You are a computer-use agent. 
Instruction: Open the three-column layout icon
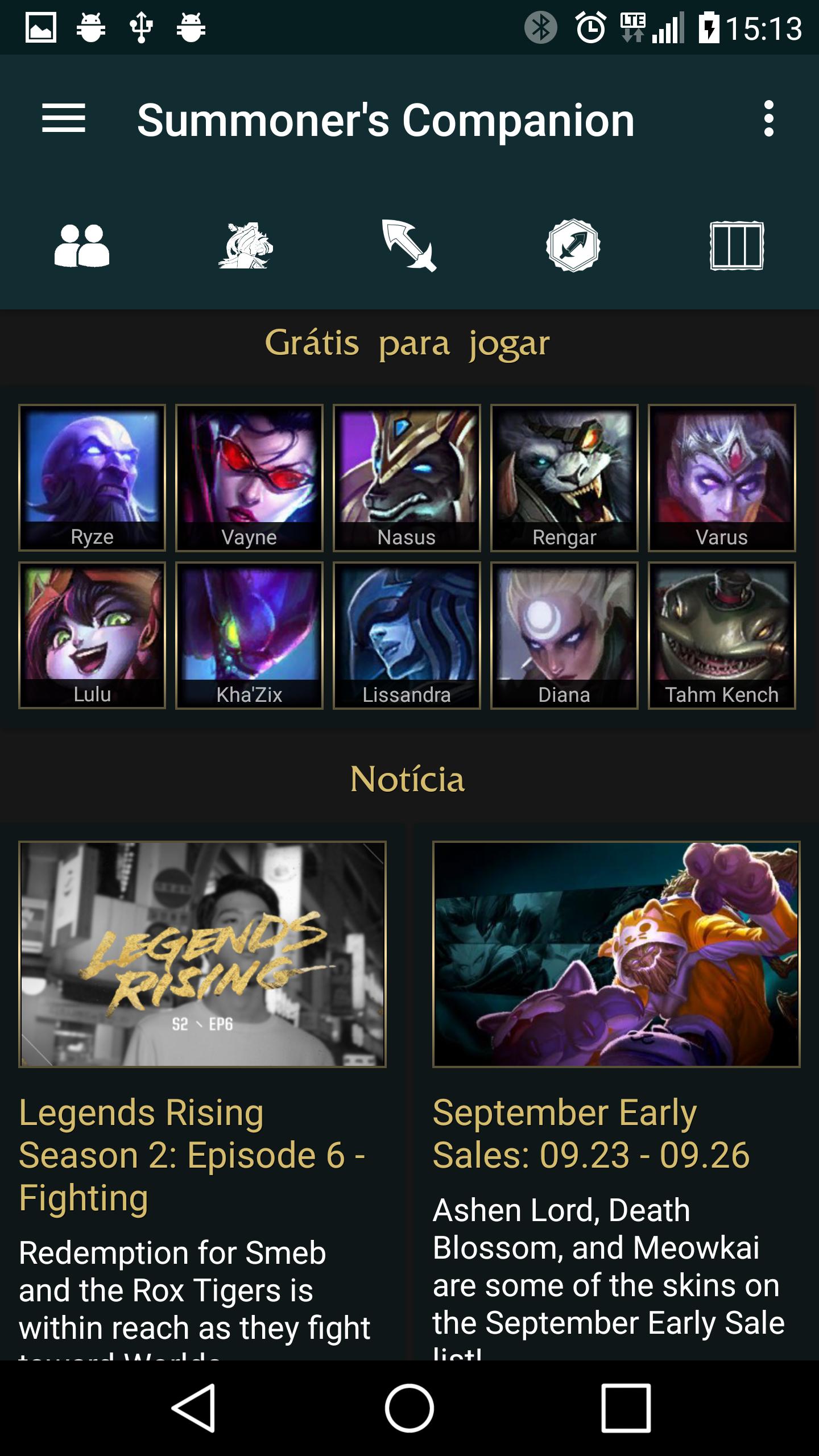click(x=737, y=246)
